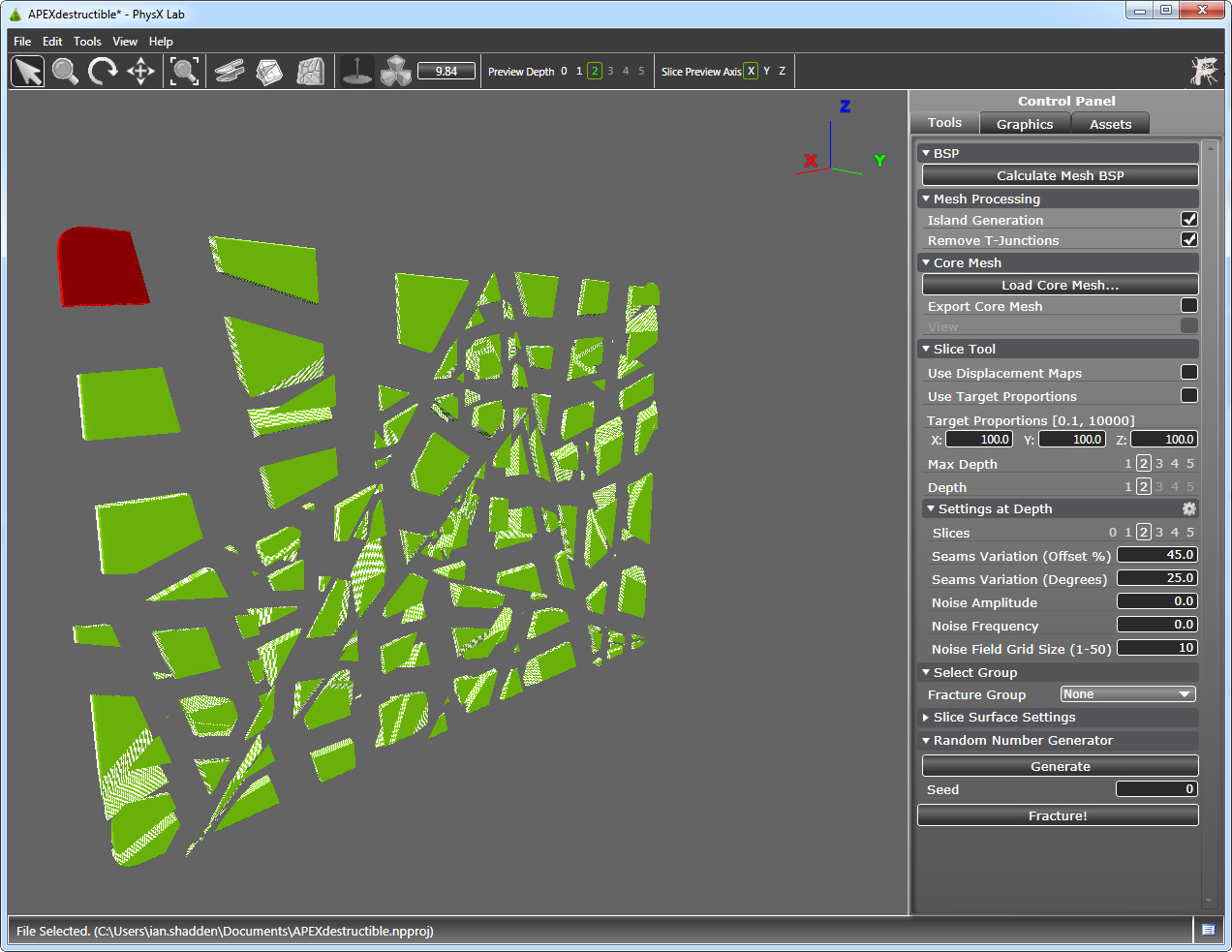
Task: Click the zoom-to-fit toolbar icon
Action: 184,70
